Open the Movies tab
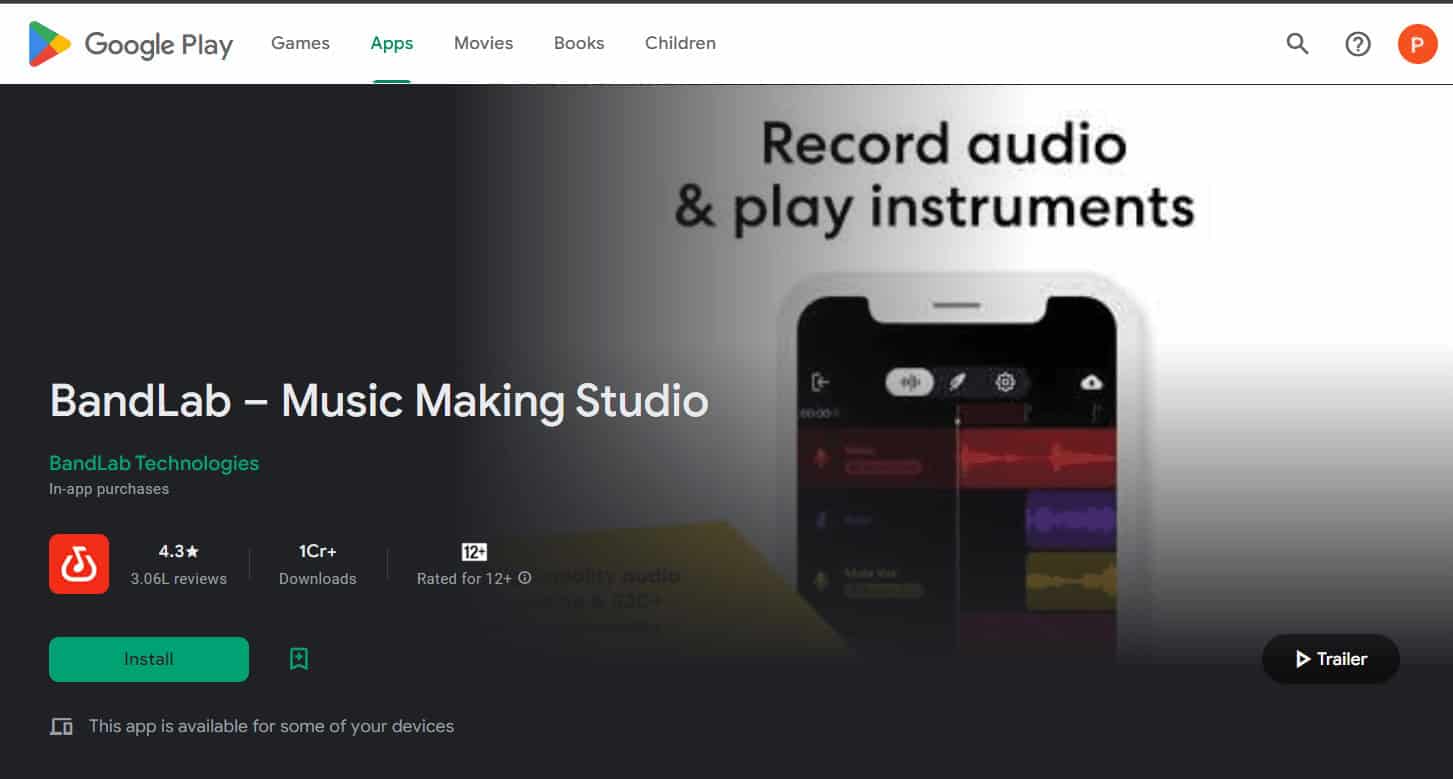Image resolution: width=1453 pixels, height=779 pixels. coord(483,43)
